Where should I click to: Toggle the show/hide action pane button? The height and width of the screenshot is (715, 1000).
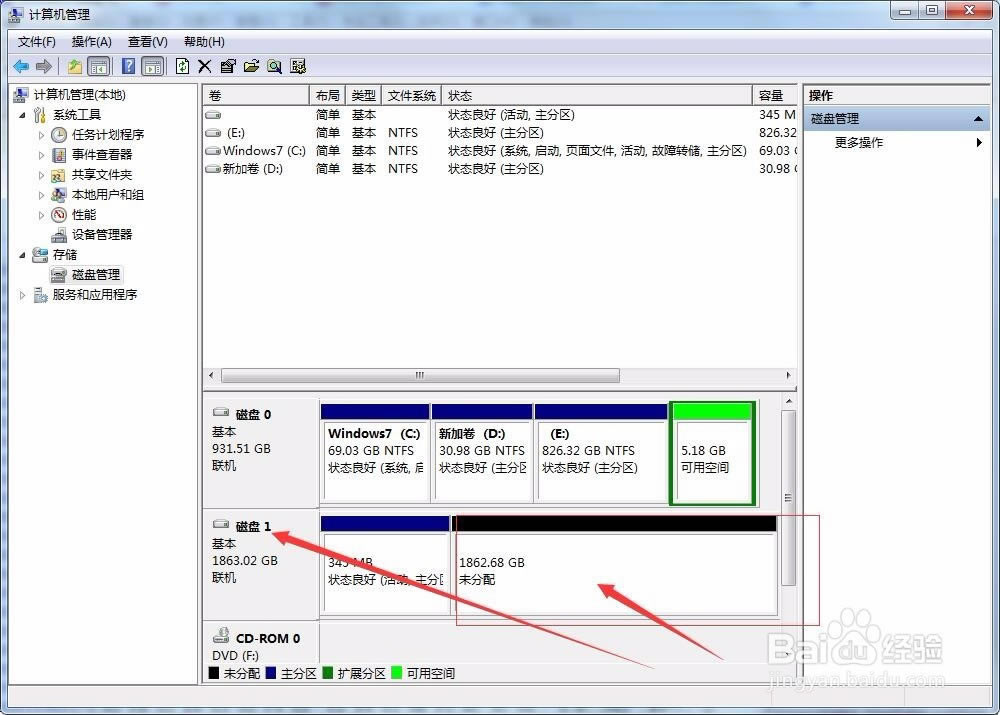click(152, 66)
